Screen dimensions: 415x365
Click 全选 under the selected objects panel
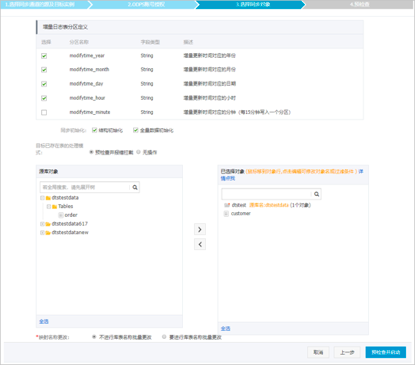(225, 329)
